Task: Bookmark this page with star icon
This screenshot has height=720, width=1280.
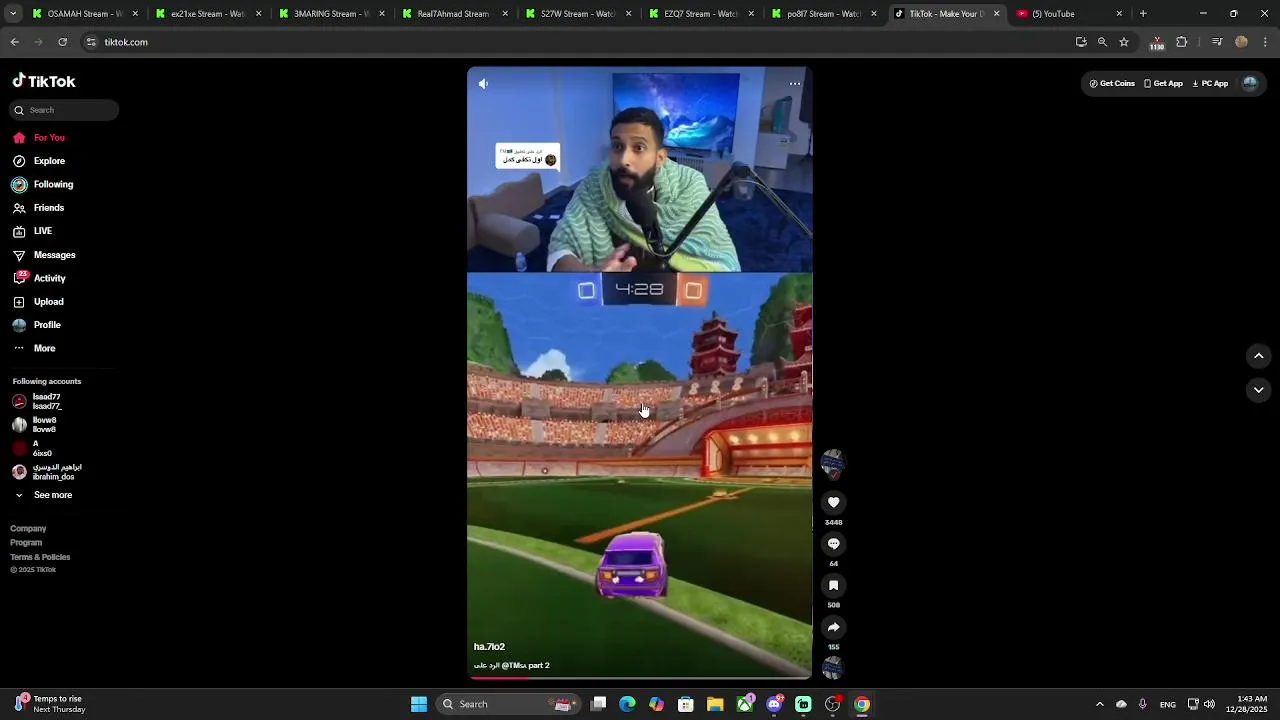Action: pos(1124,42)
